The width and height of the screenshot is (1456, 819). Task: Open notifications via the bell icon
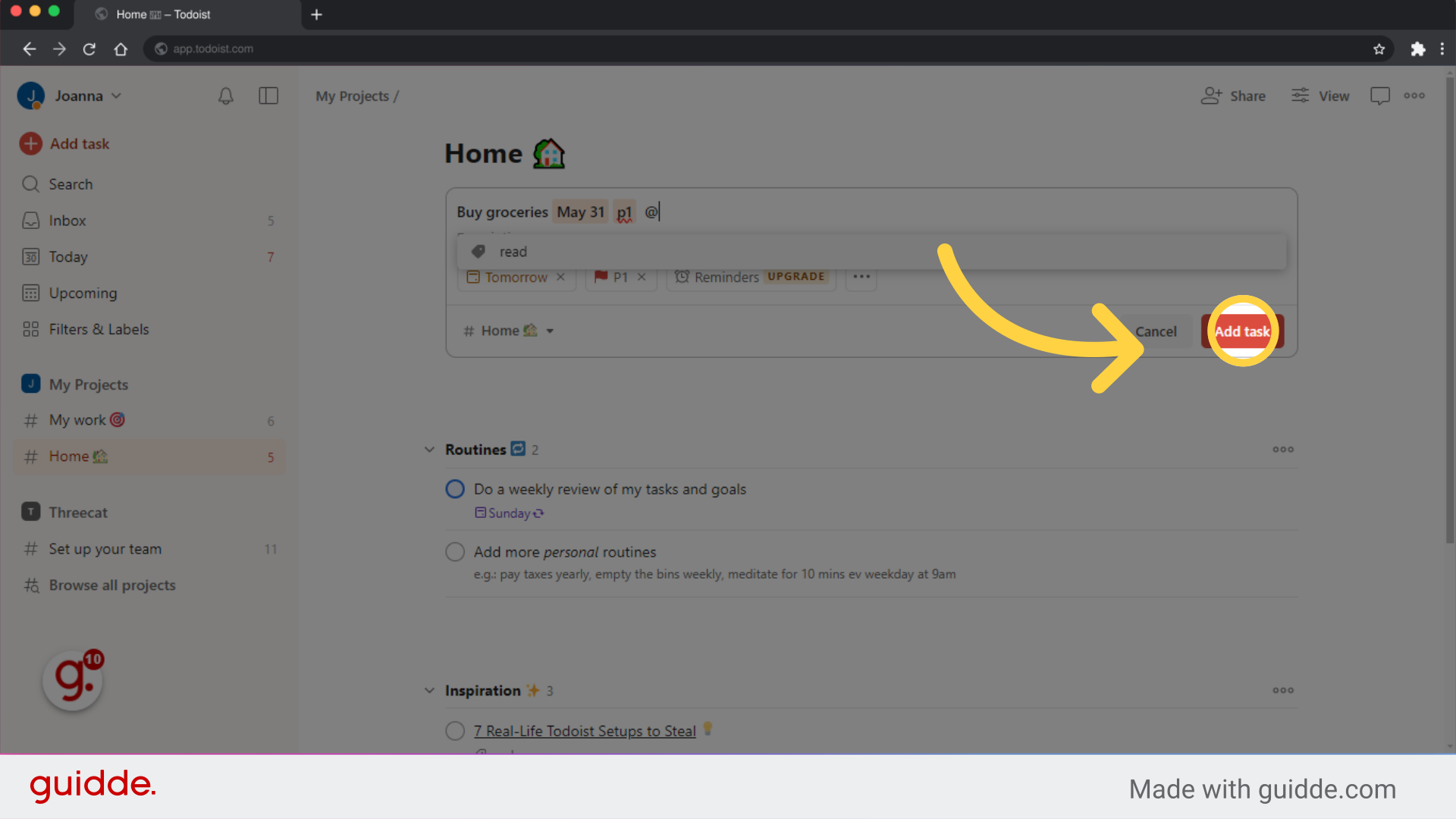(224, 96)
